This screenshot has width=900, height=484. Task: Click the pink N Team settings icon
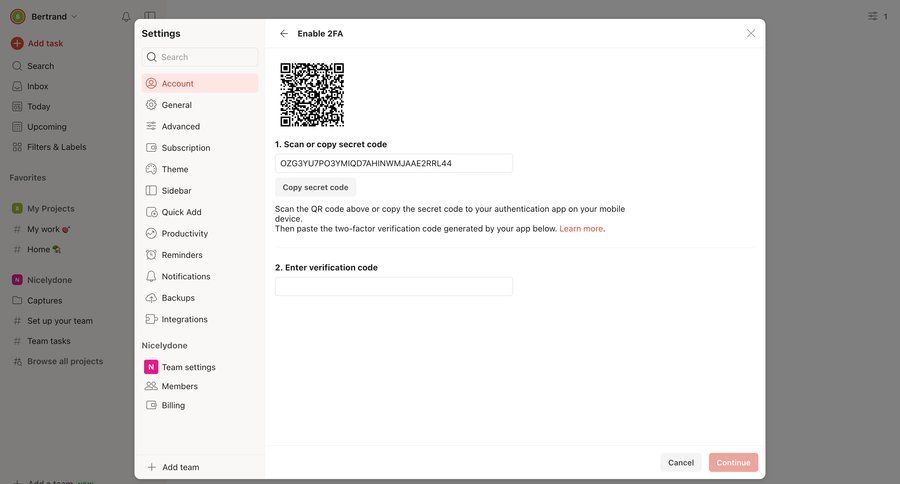(151, 367)
